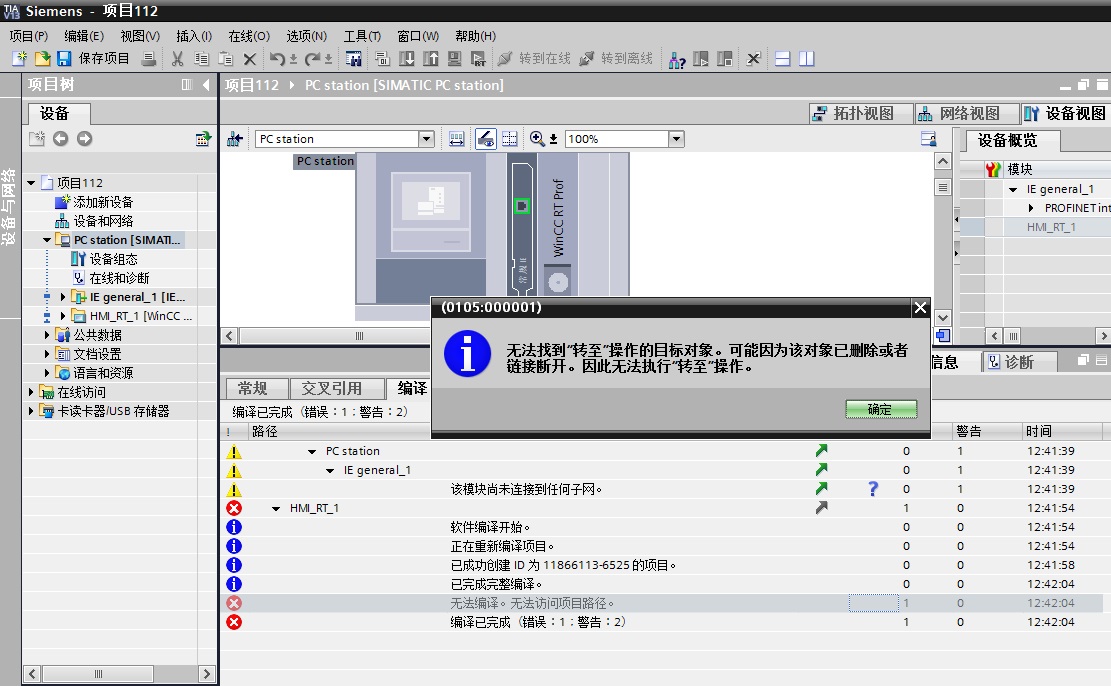Go to PC station warning via green arrow
1111x686 pixels.
[x=821, y=451]
